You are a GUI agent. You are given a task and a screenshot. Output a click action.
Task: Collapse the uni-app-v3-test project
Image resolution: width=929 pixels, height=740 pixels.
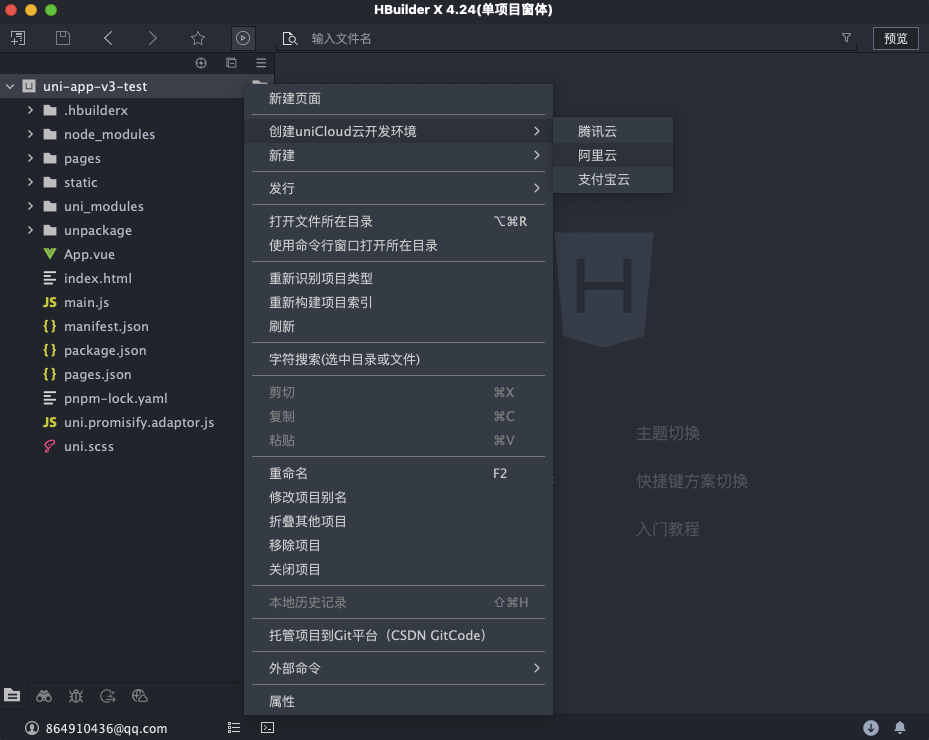pos(10,87)
